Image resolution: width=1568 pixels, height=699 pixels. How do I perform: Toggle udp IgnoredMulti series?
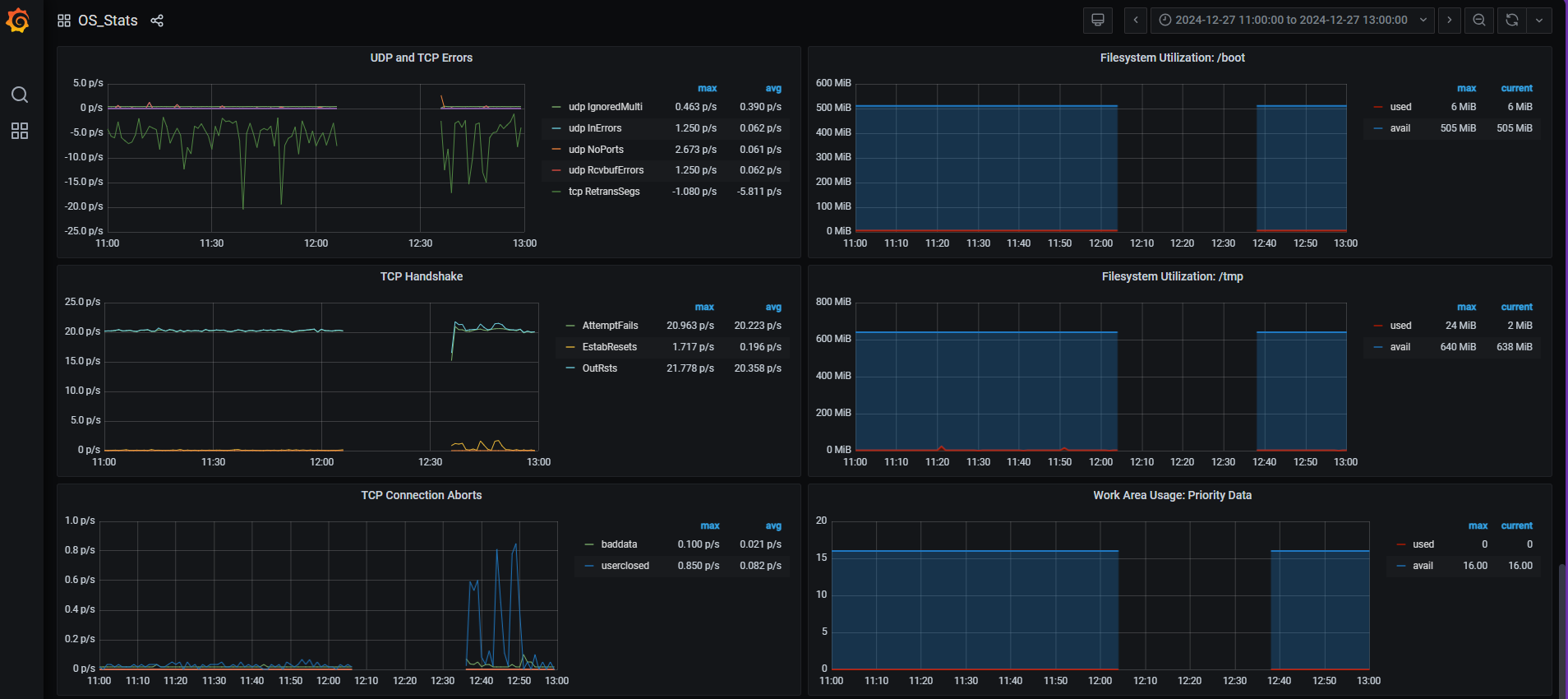coord(606,107)
